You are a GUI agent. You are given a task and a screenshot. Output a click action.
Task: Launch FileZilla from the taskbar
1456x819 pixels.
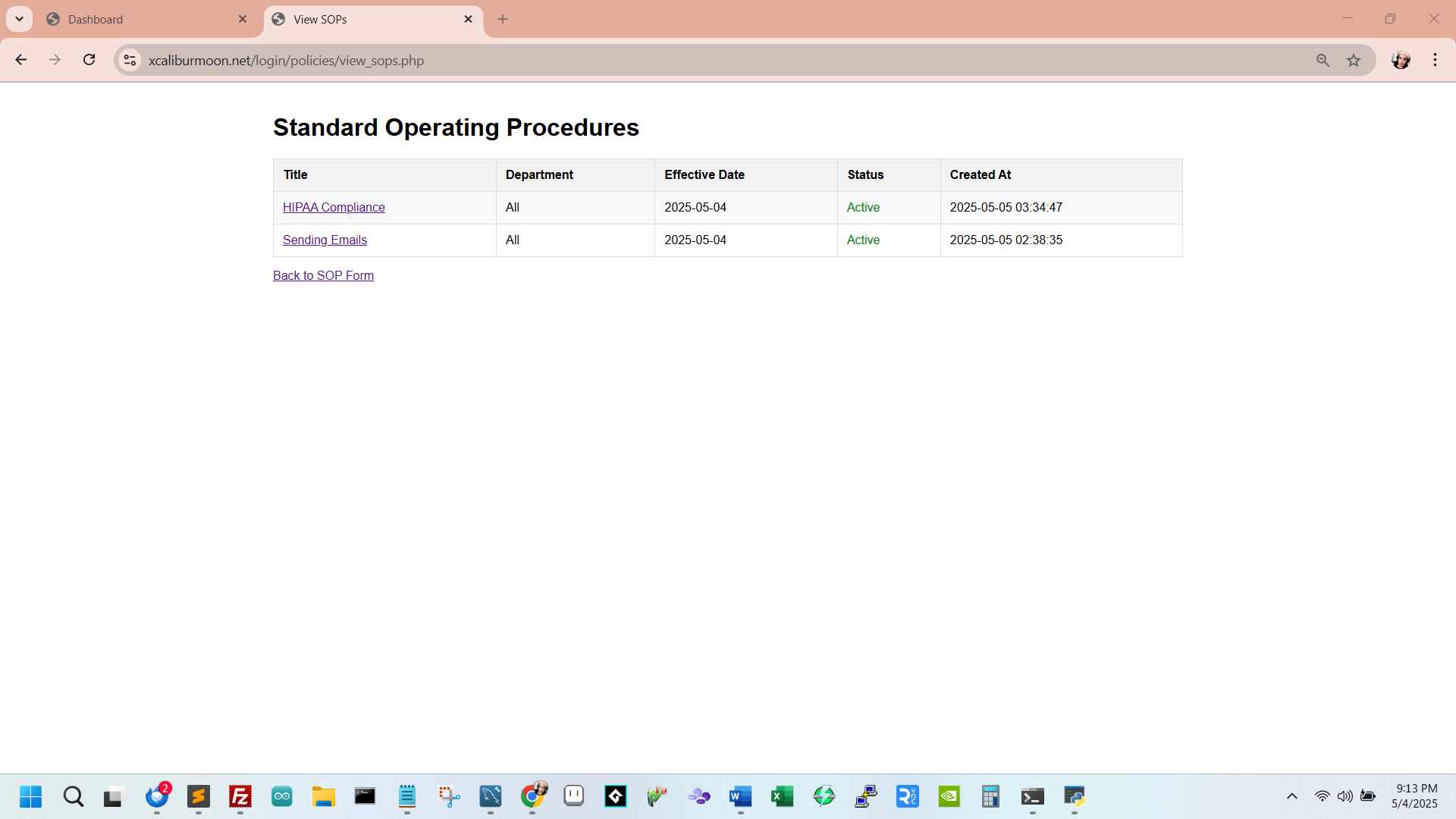240,796
